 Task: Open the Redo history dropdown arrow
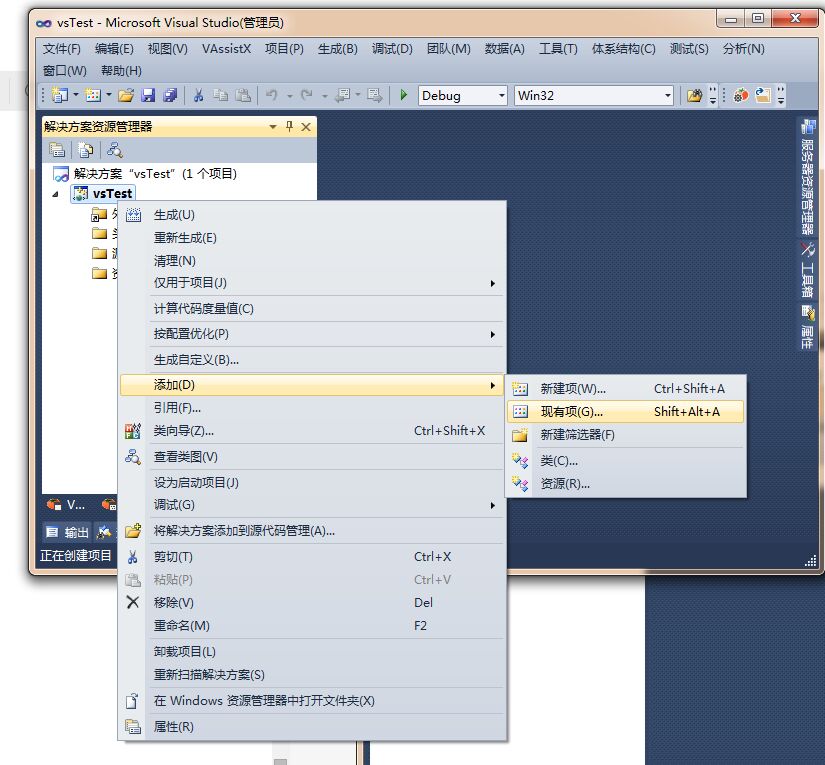[324, 96]
